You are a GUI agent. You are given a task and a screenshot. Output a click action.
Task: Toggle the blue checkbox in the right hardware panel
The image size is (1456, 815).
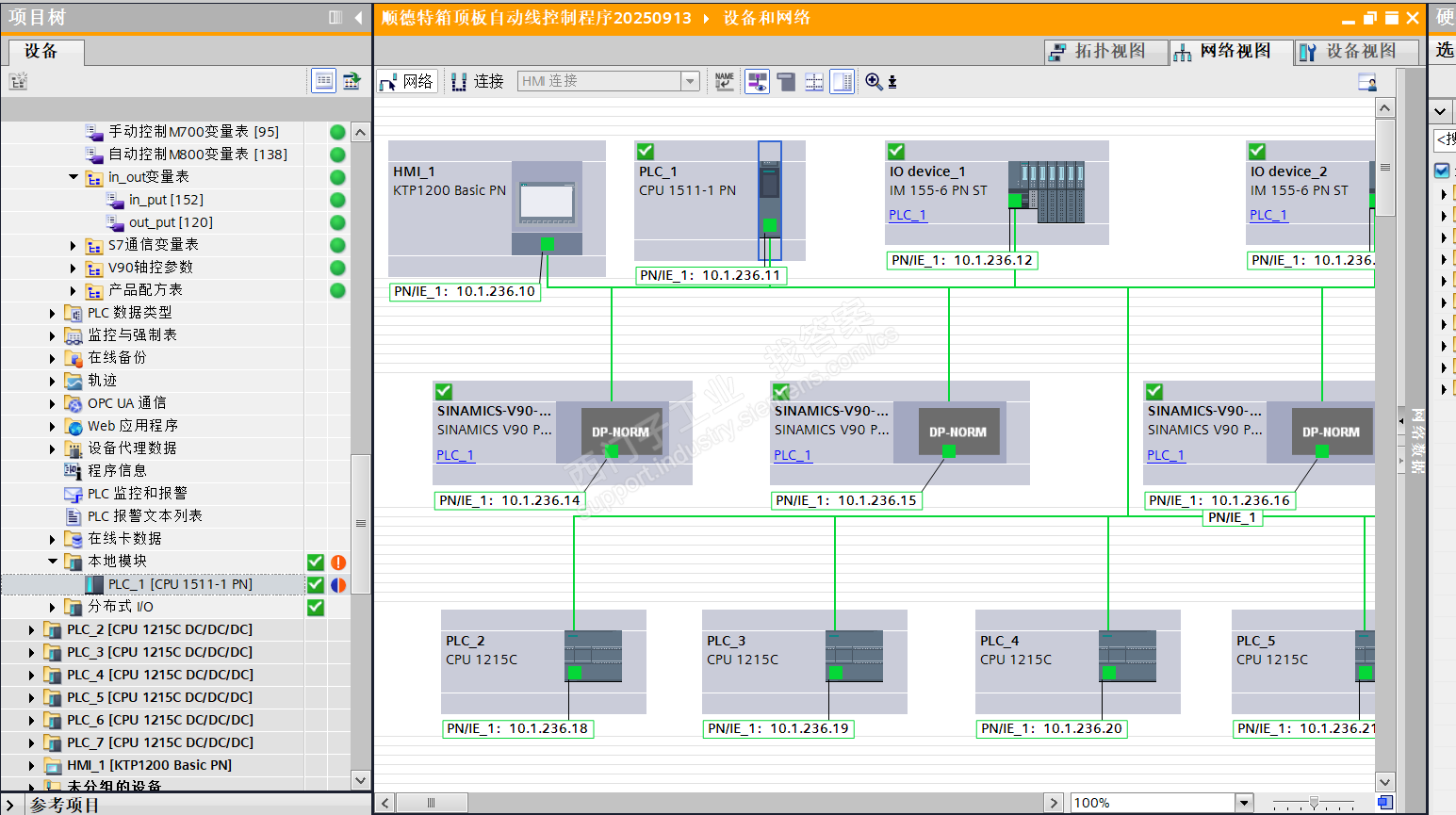1442,171
